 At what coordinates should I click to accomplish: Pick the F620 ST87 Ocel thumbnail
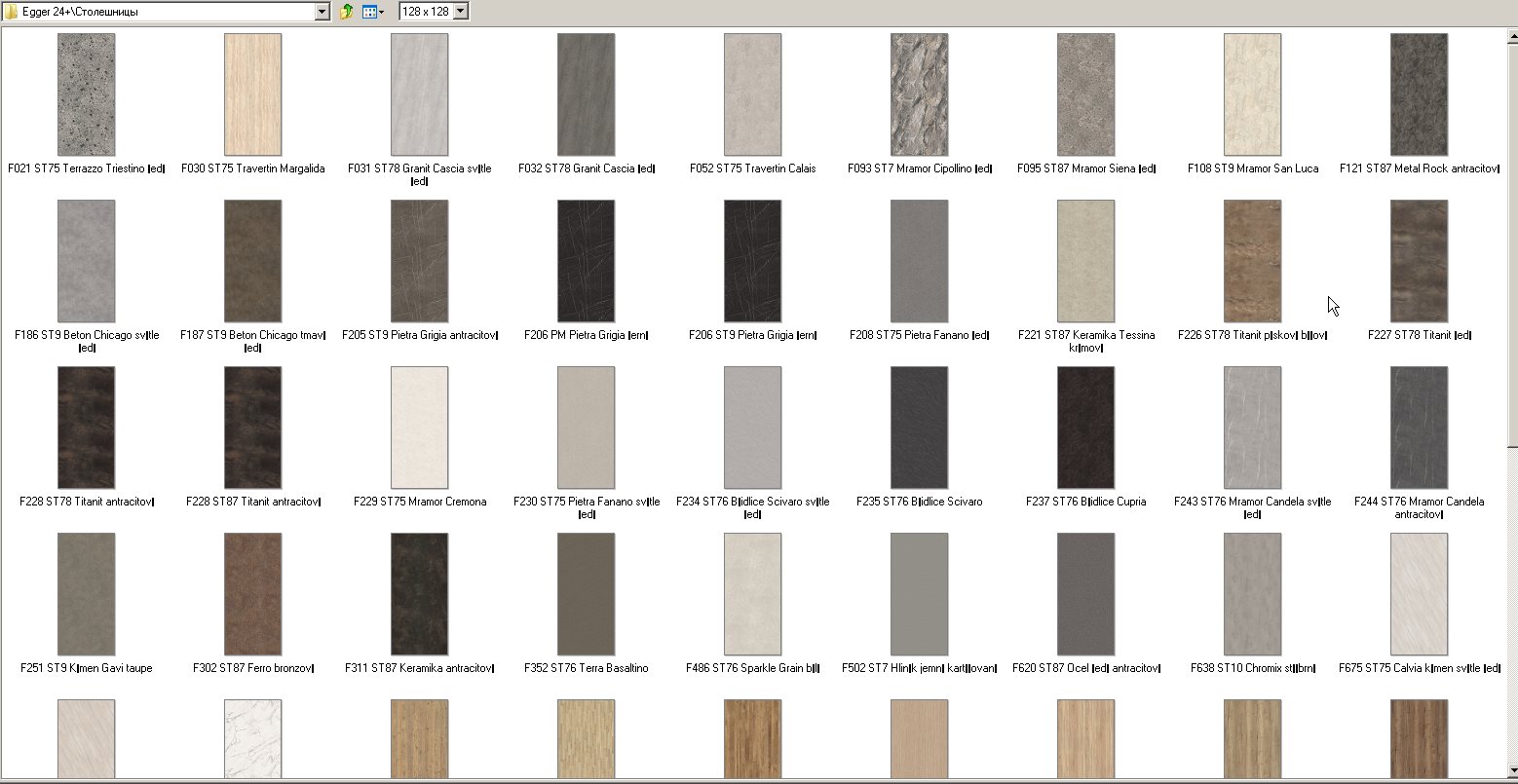click(1085, 594)
